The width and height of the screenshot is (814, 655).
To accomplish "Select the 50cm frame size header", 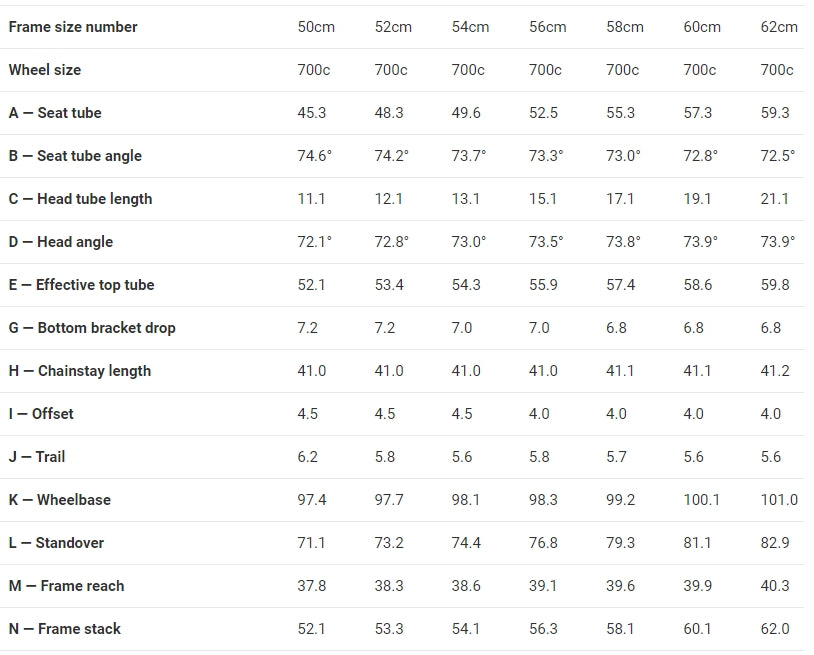I will pos(316,27).
